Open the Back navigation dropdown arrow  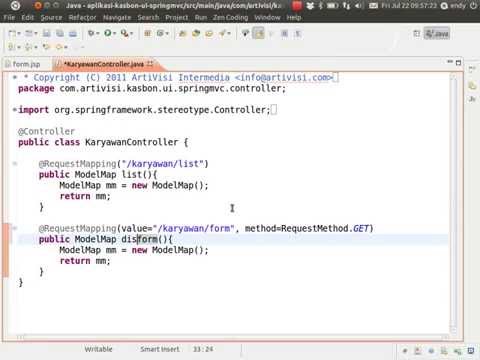pos(66,47)
